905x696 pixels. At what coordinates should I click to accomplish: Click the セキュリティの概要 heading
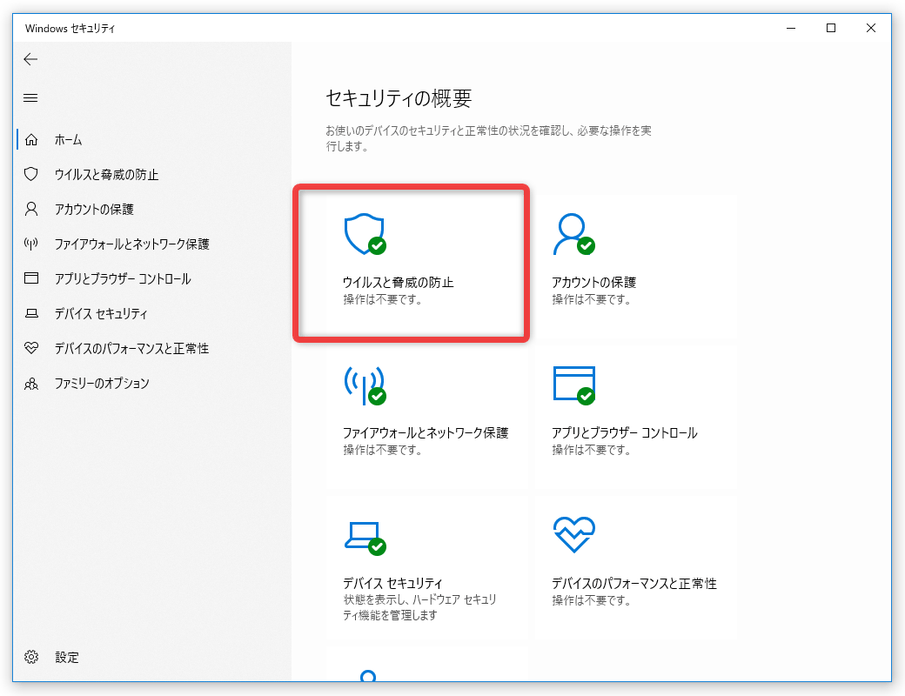[399, 98]
